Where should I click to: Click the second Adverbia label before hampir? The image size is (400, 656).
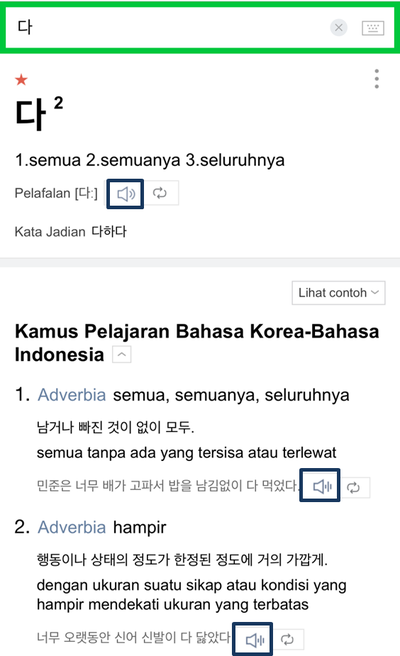coord(72,527)
